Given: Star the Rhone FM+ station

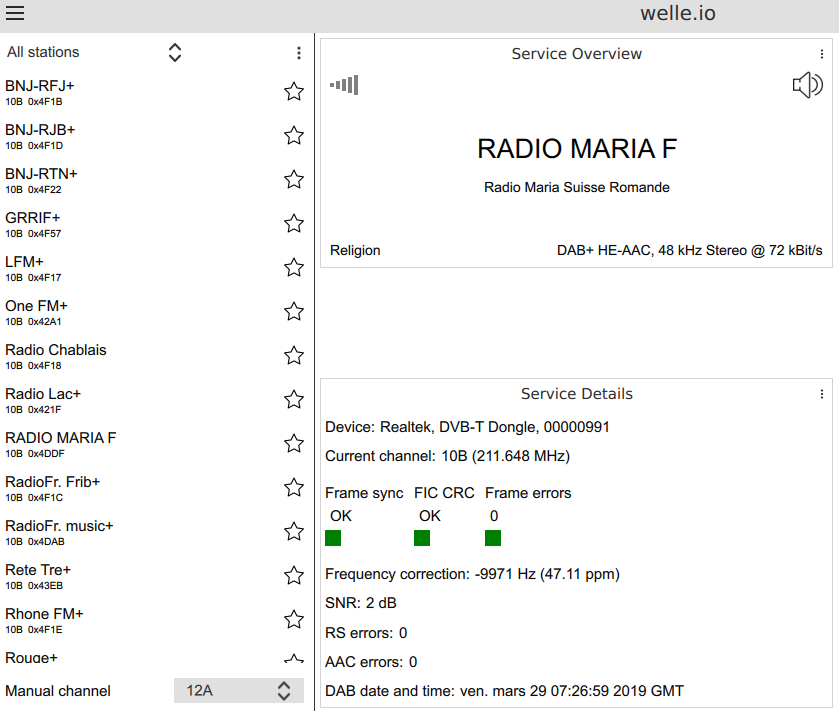Looking at the screenshot, I should pyautogui.click(x=294, y=620).
